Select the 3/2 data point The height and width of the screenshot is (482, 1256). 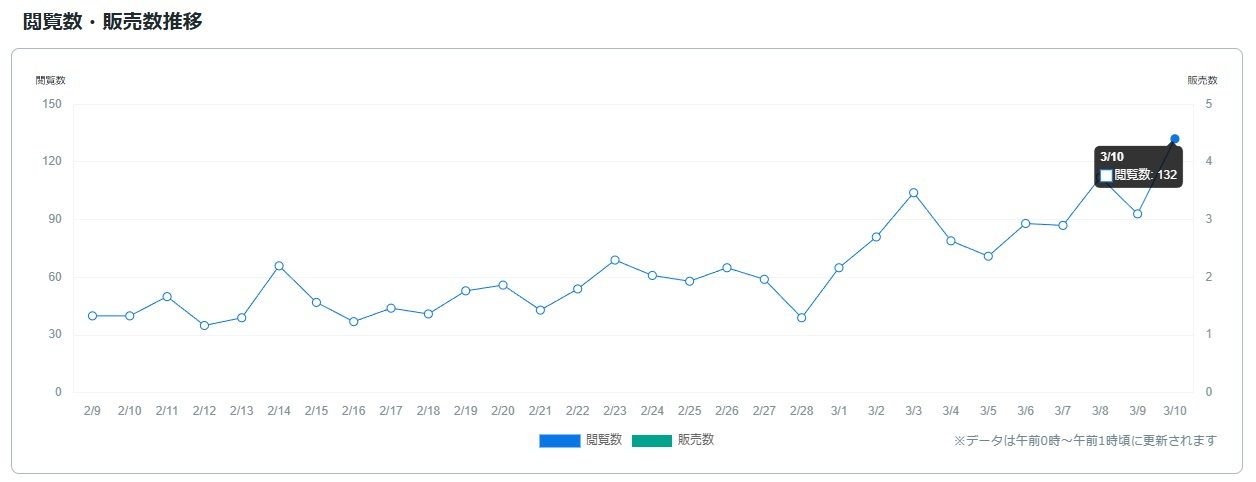click(876, 237)
